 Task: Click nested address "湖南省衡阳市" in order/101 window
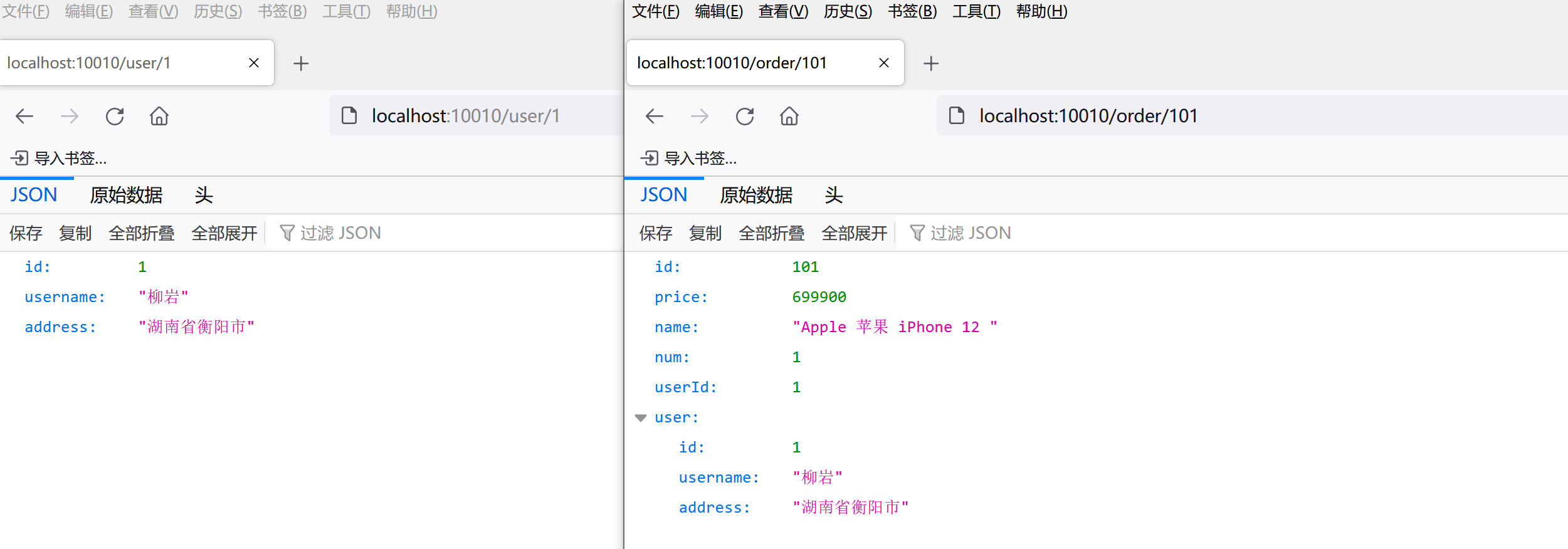[851, 508]
